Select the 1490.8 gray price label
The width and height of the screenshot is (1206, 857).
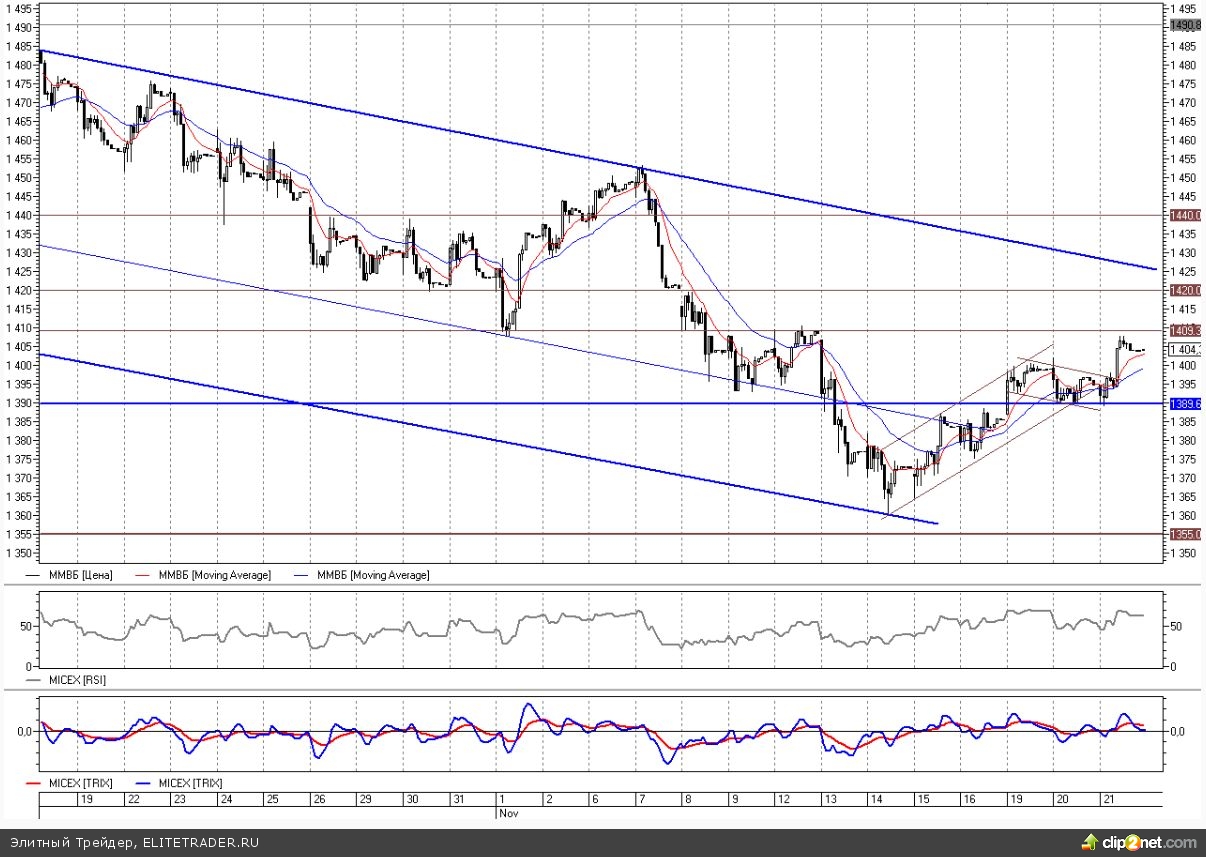[x=1184, y=24]
